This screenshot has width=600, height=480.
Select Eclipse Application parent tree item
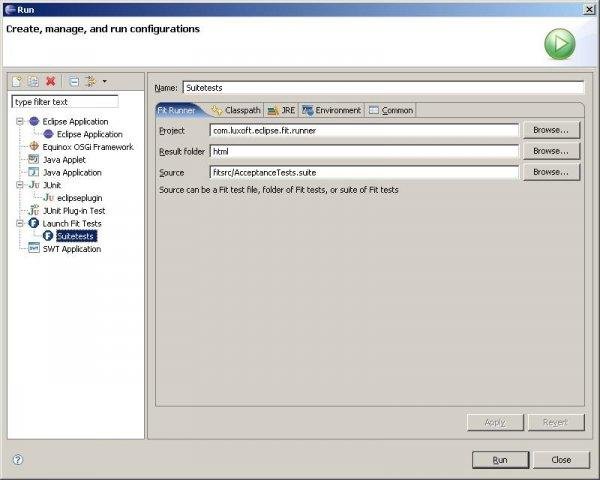[x=75, y=121]
